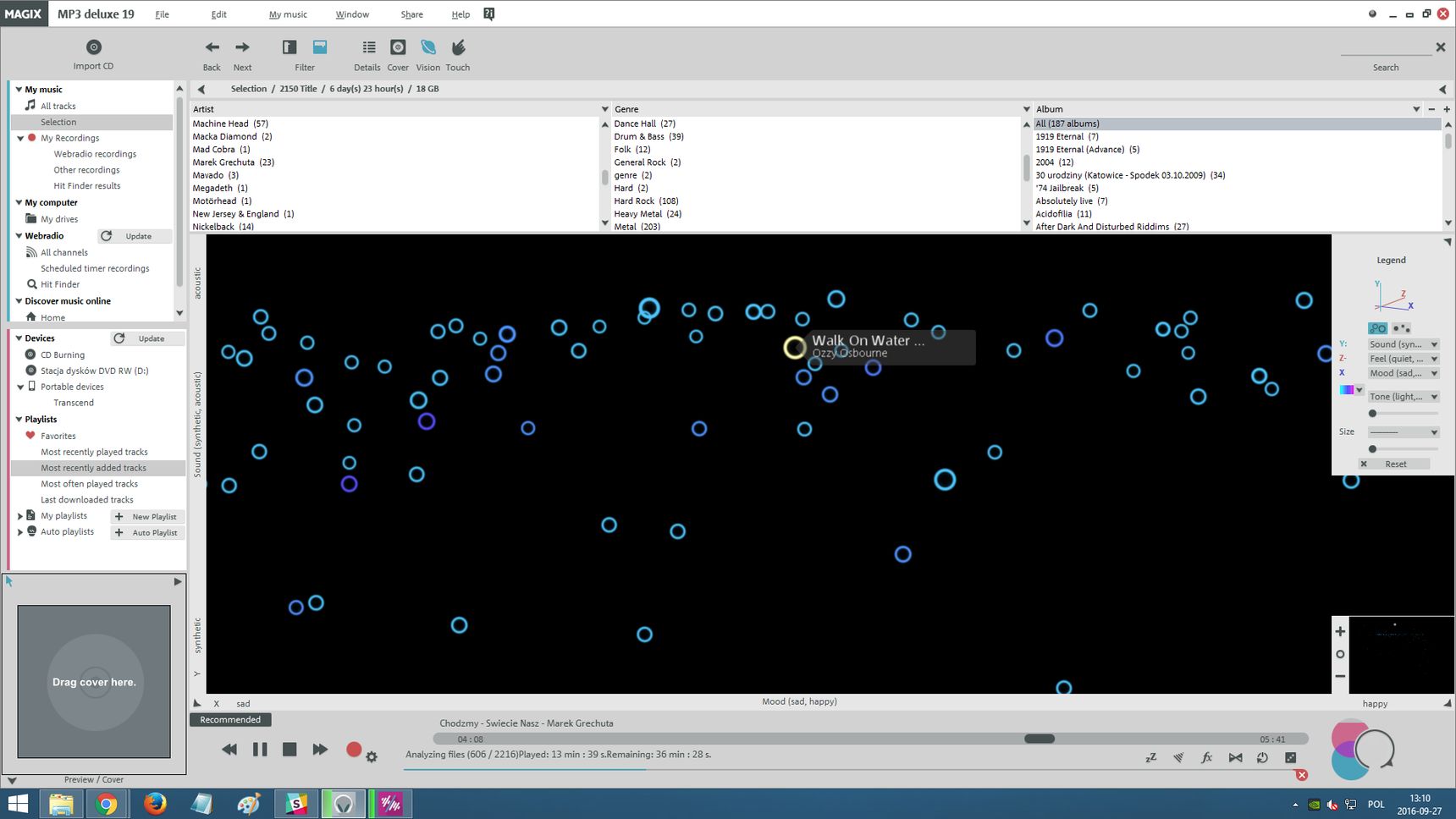Open Favorites playlist
Screen dimensions: 1456x819
coord(58,436)
